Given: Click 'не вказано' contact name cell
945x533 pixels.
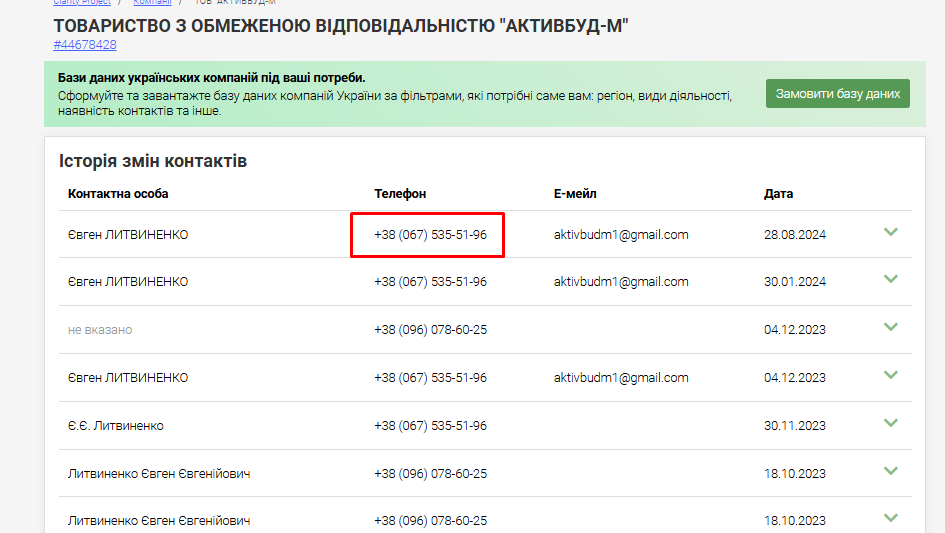Looking at the screenshot, I should pos(100,330).
